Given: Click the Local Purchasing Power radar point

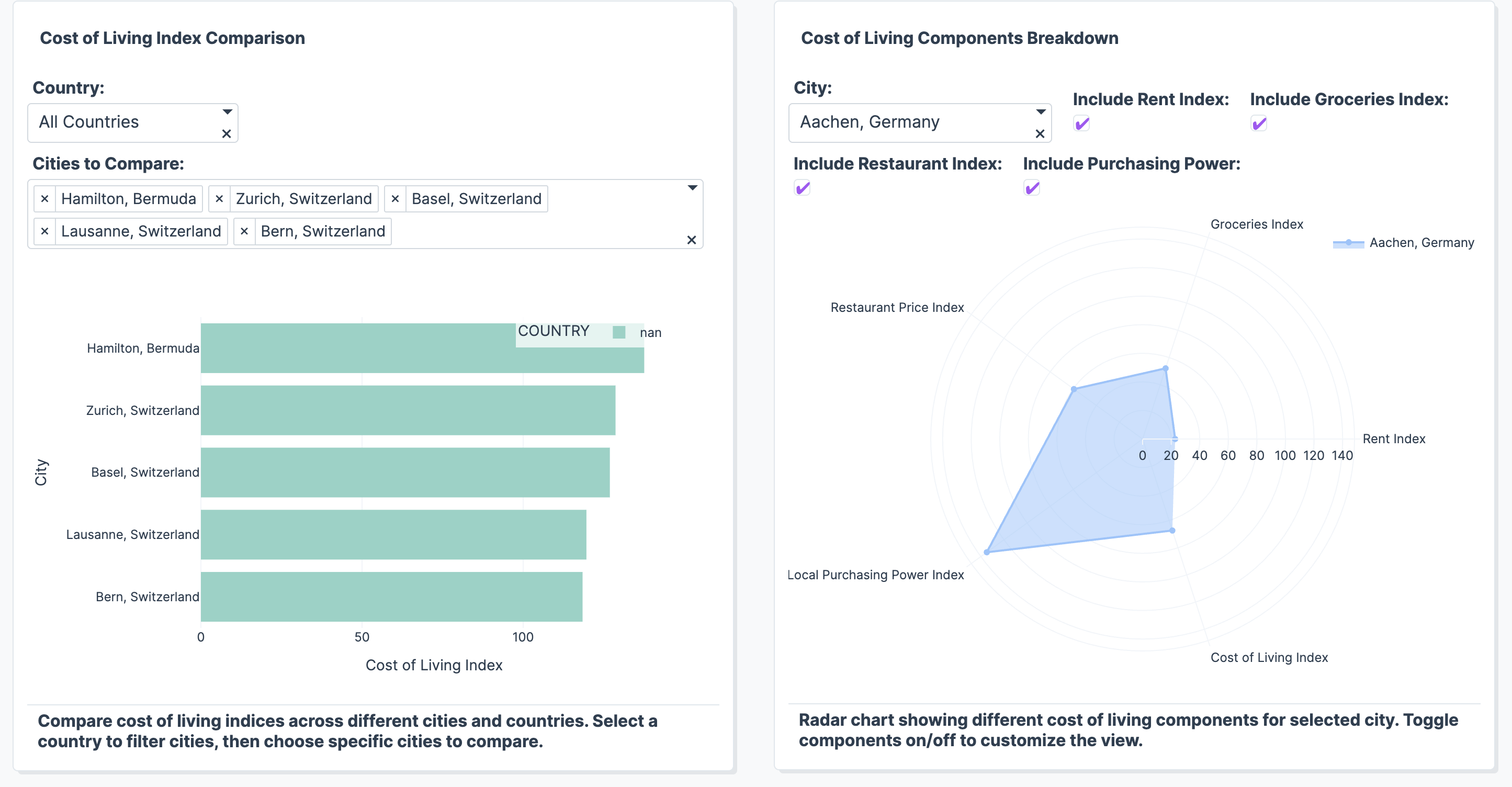Looking at the screenshot, I should tap(987, 552).
